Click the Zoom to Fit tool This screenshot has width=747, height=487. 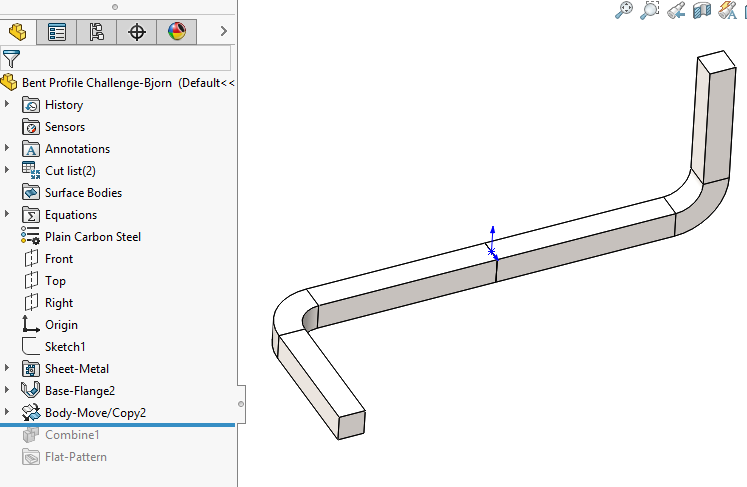click(624, 10)
